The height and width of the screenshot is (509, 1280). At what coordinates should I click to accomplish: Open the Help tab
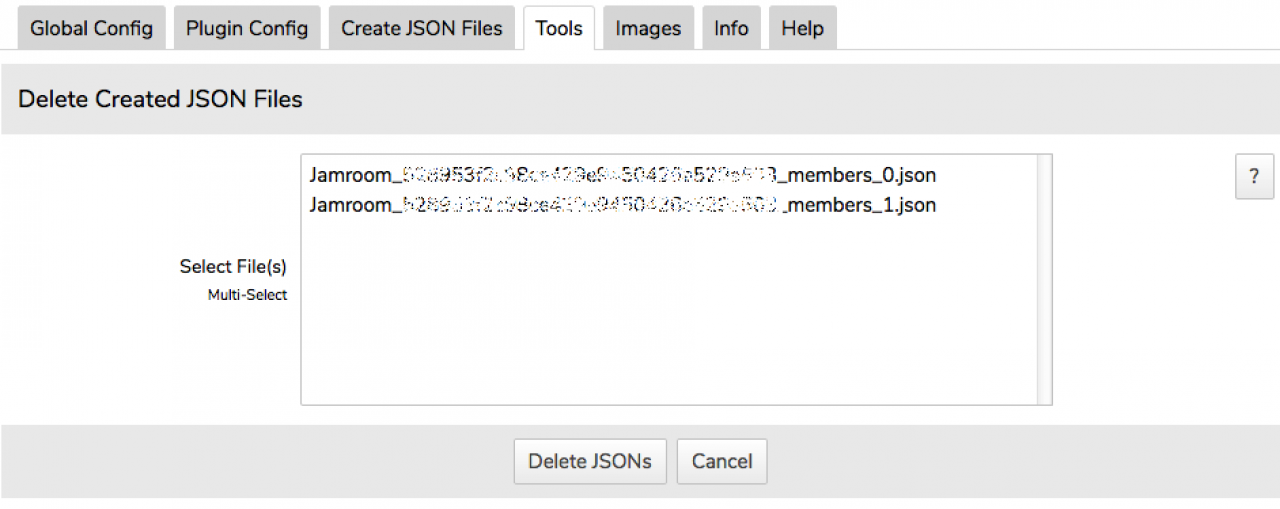[802, 28]
